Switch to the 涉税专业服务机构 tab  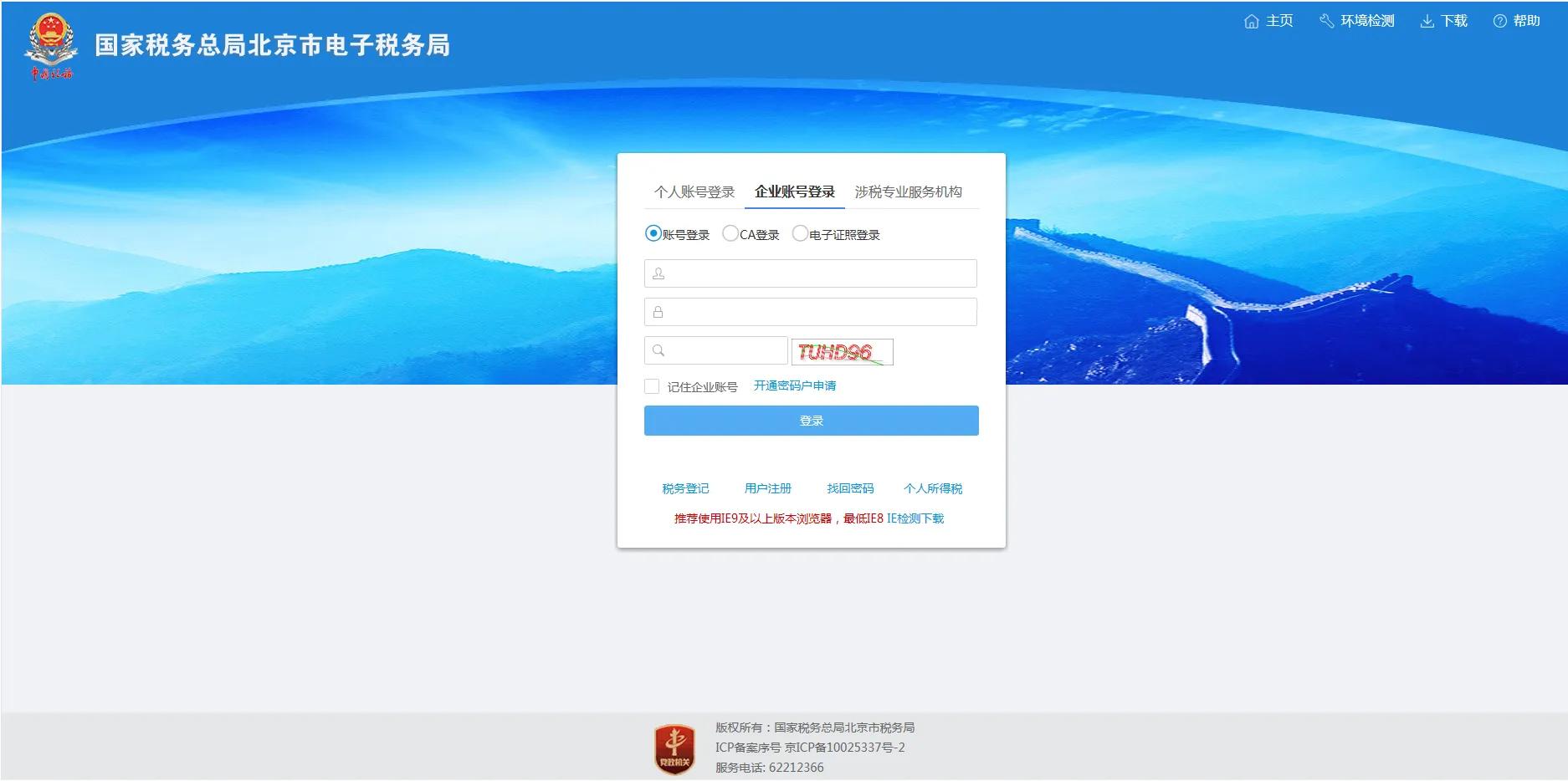(x=909, y=191)
